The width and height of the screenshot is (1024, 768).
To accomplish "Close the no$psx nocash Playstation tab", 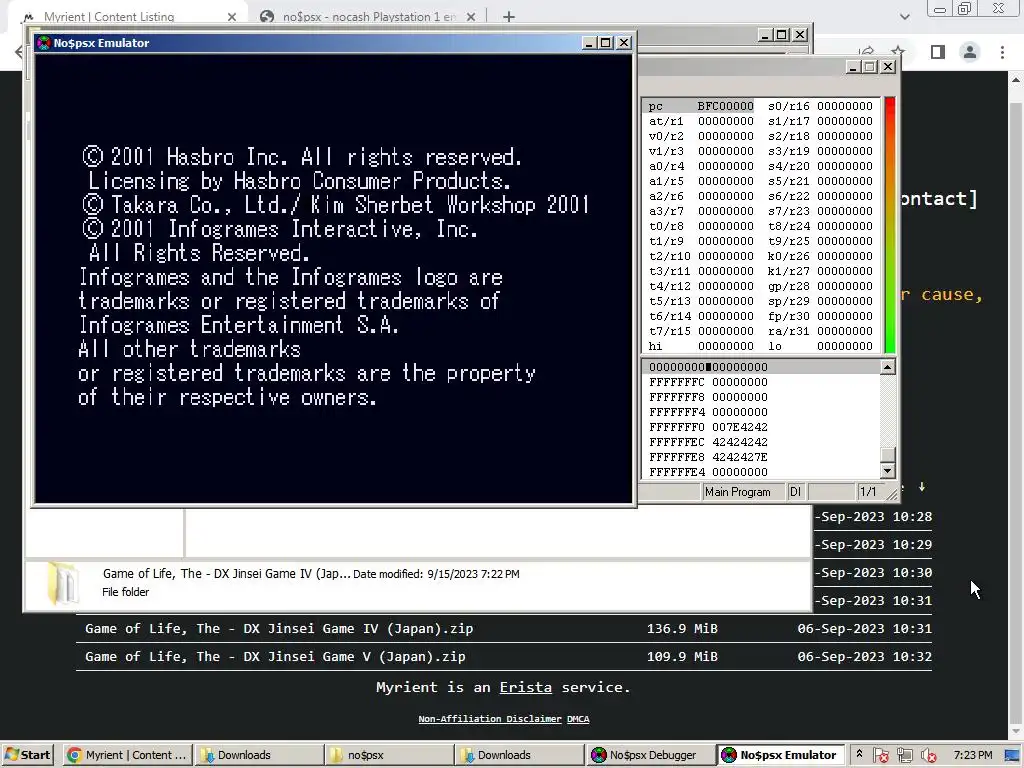I will [x=471, y=17].
